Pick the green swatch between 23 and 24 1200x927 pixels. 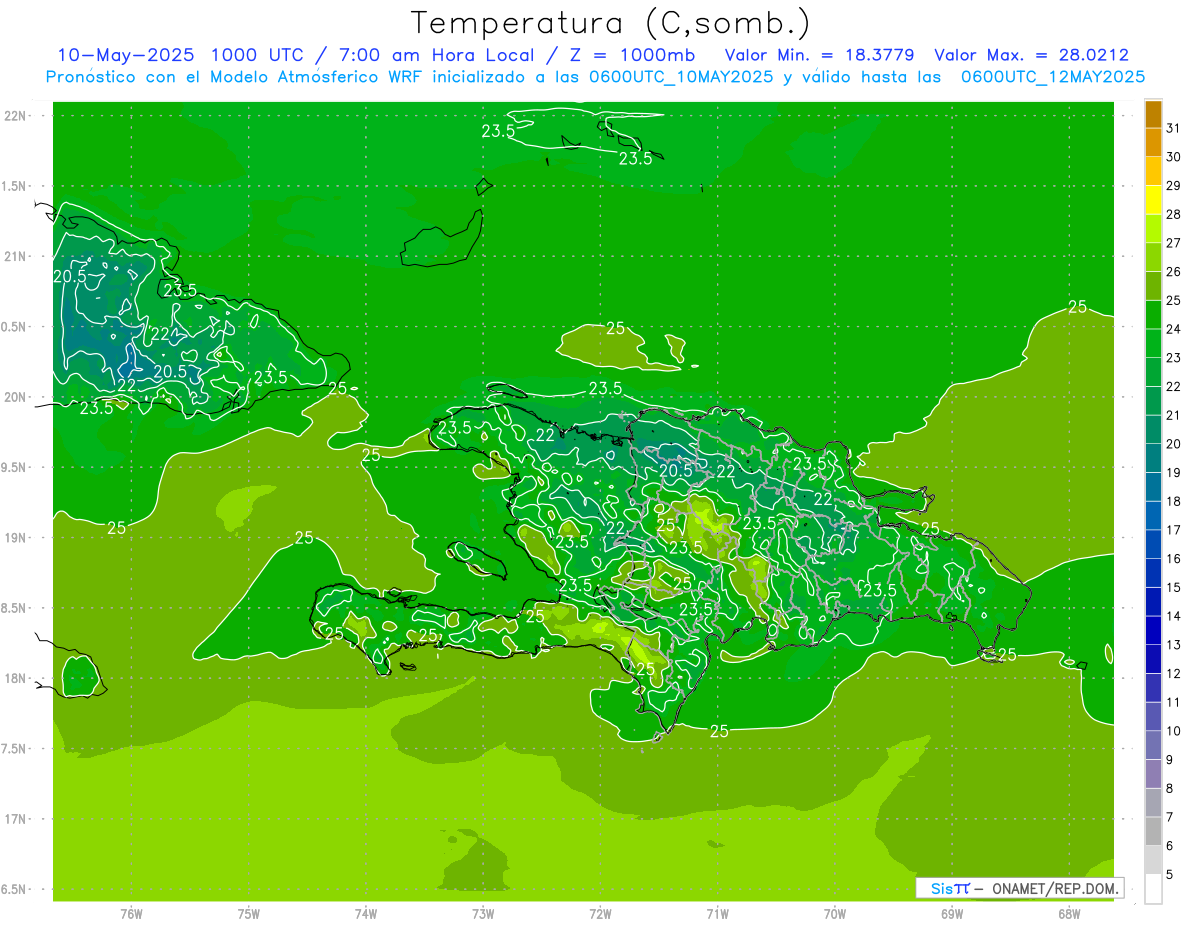tap(1153, 344)
